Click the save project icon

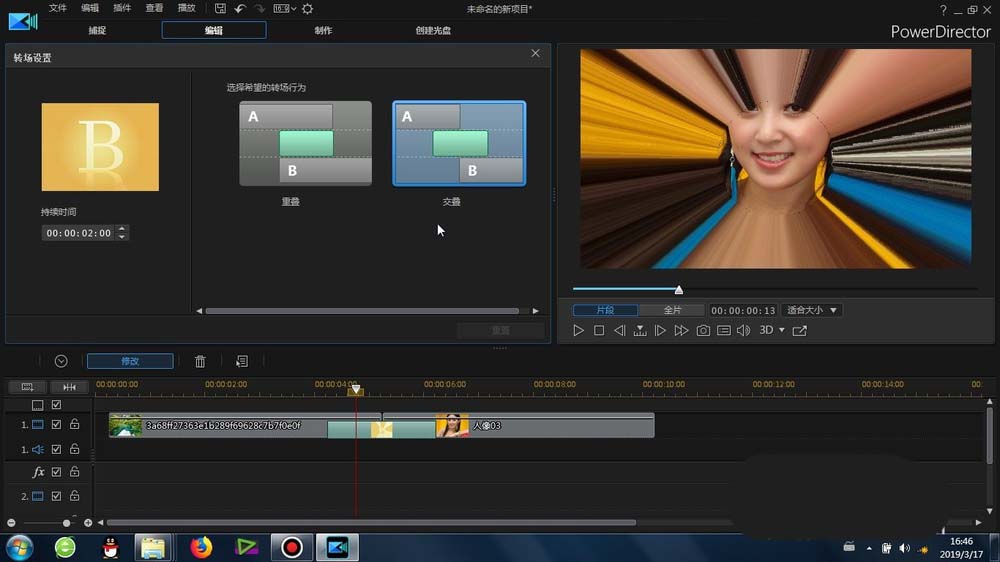coord(220,8)
